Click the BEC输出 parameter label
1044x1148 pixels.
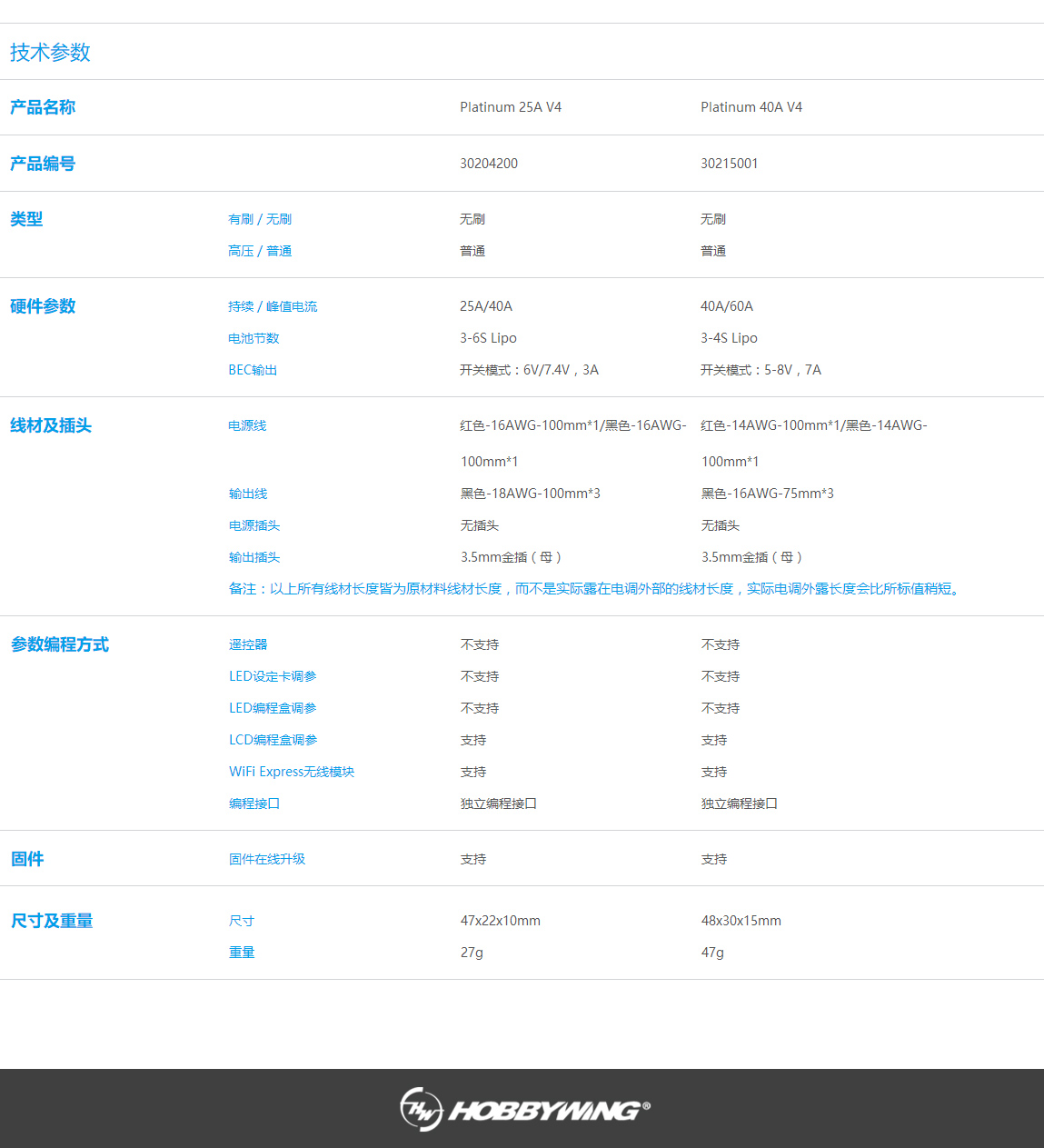(x=253, y=370)
